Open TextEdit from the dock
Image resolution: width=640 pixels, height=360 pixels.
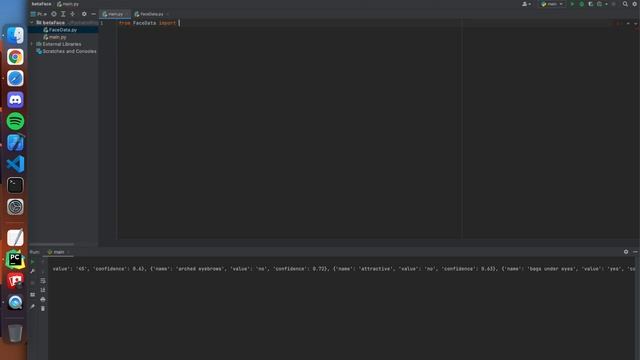pos(15,238)
